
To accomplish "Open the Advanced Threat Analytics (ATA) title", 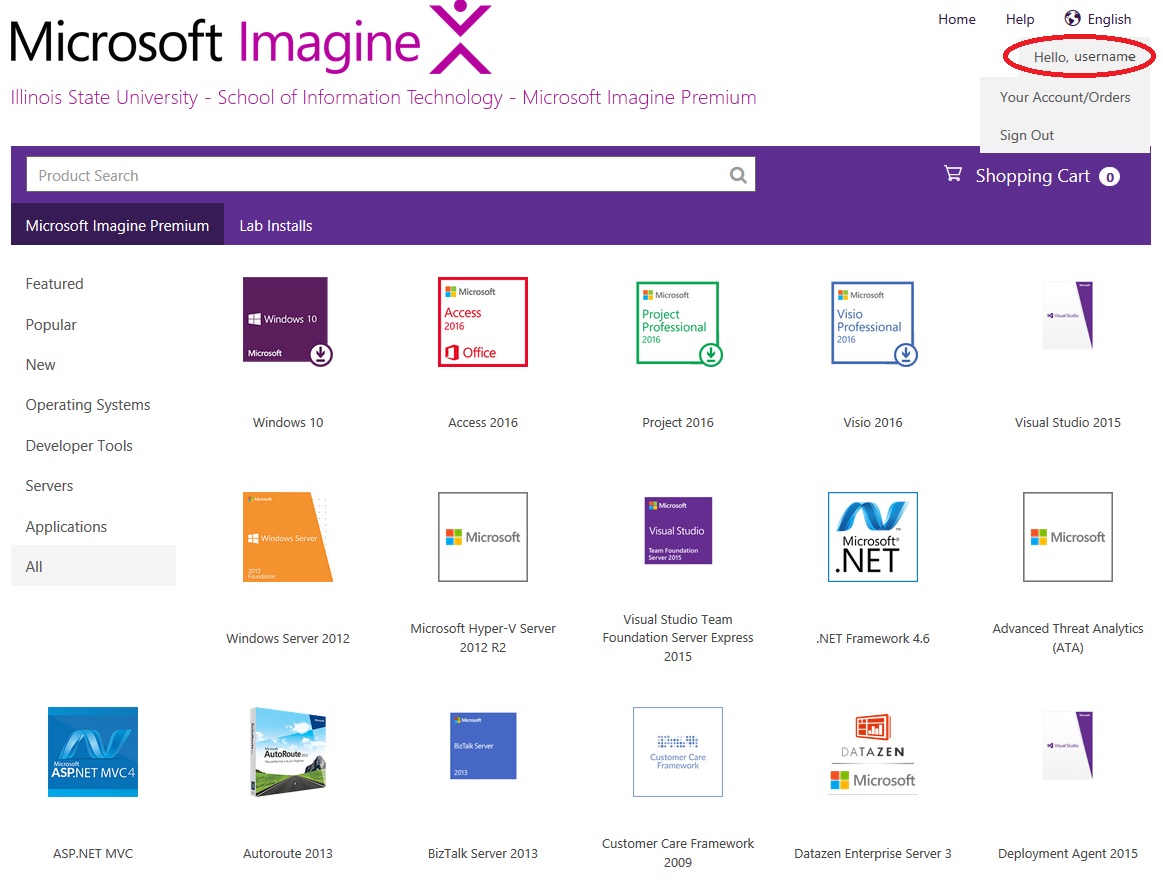I will [1068, 638].
